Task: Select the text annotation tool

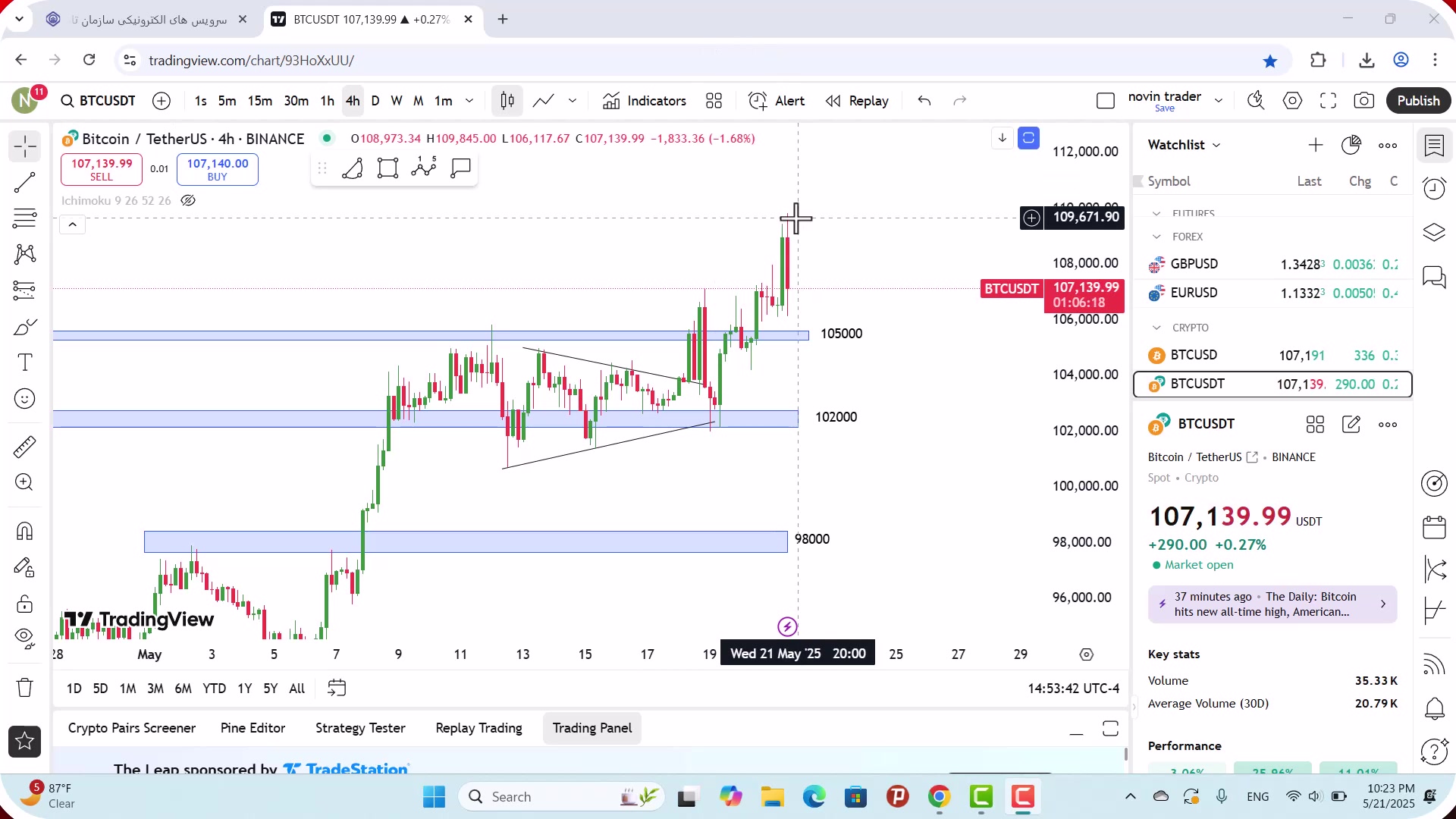Action: pyautogui.click(x=25, y=362)
